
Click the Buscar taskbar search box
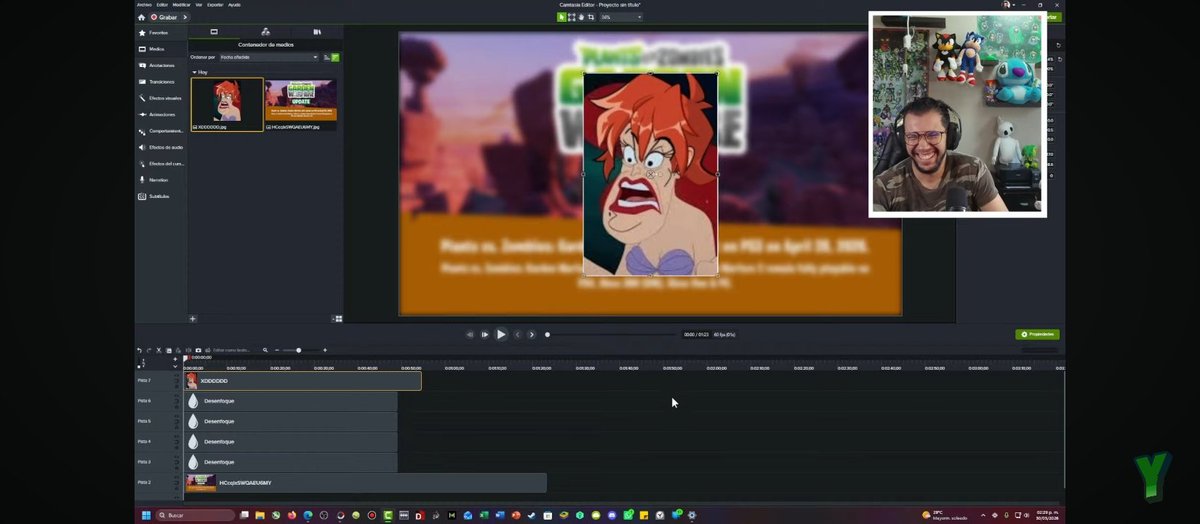click(195, 515)
